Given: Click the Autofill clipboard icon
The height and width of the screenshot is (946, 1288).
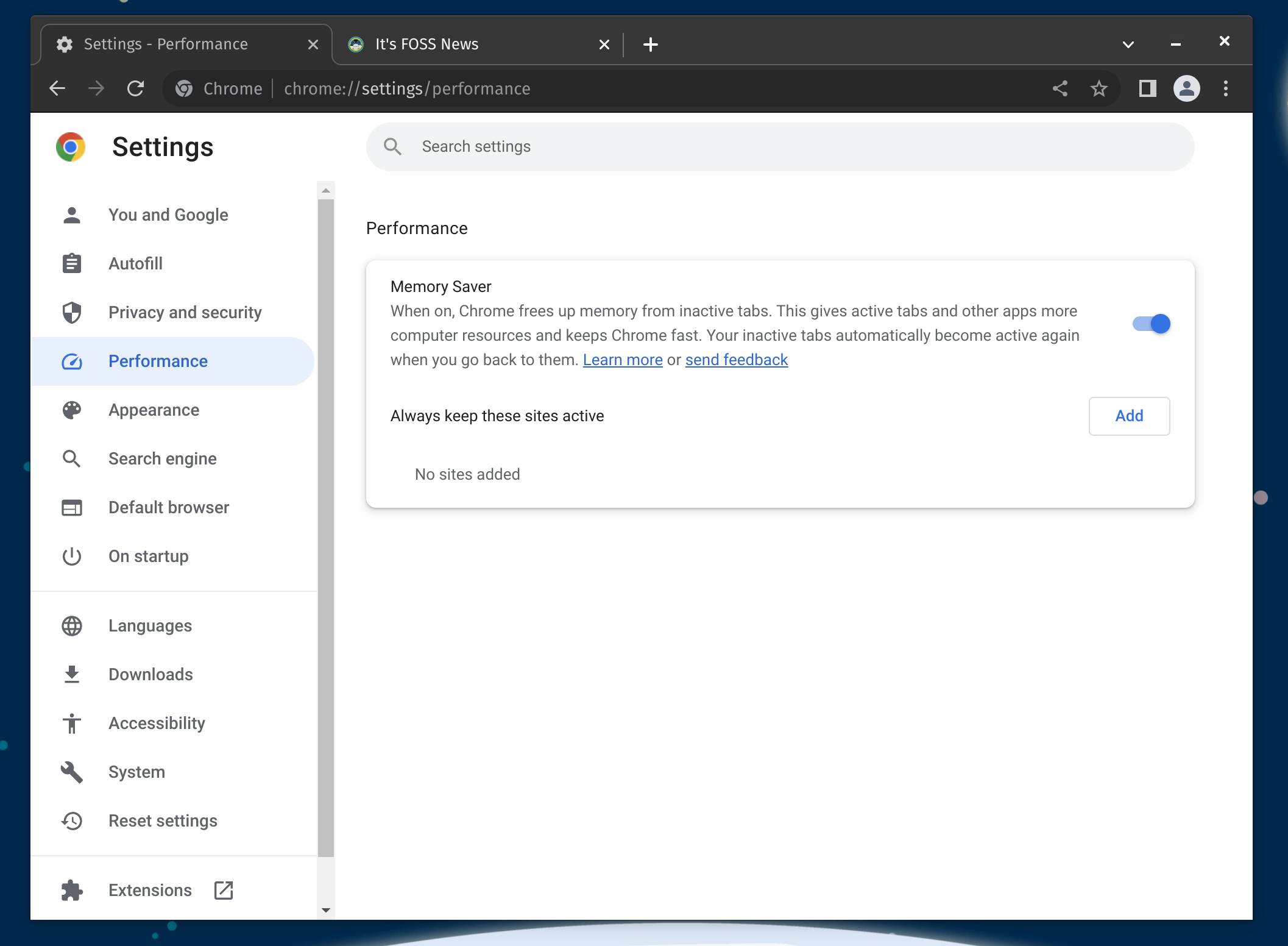Looking at the screenshot, I should point(71,263).
